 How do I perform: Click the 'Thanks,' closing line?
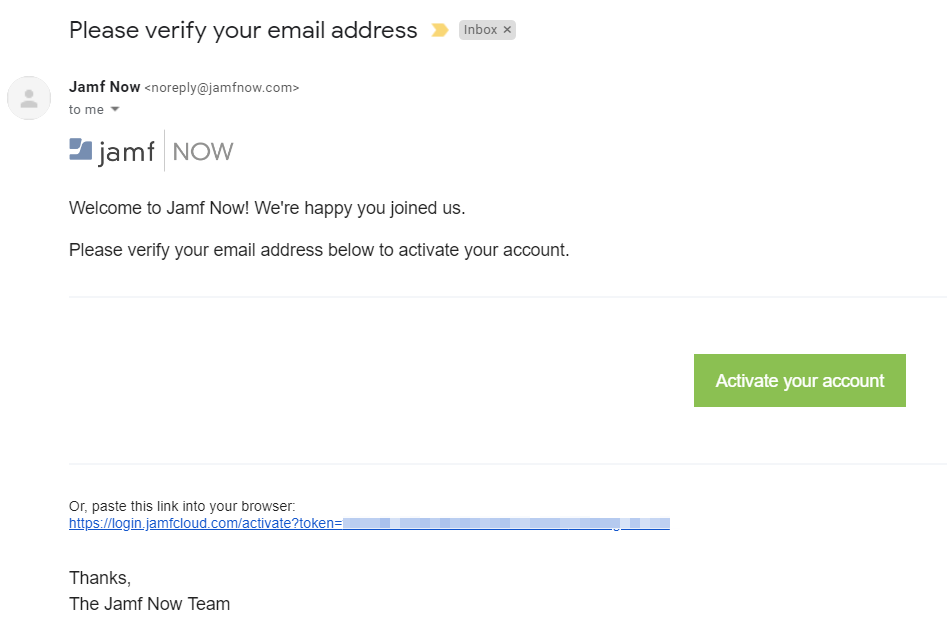coord(100,578)
